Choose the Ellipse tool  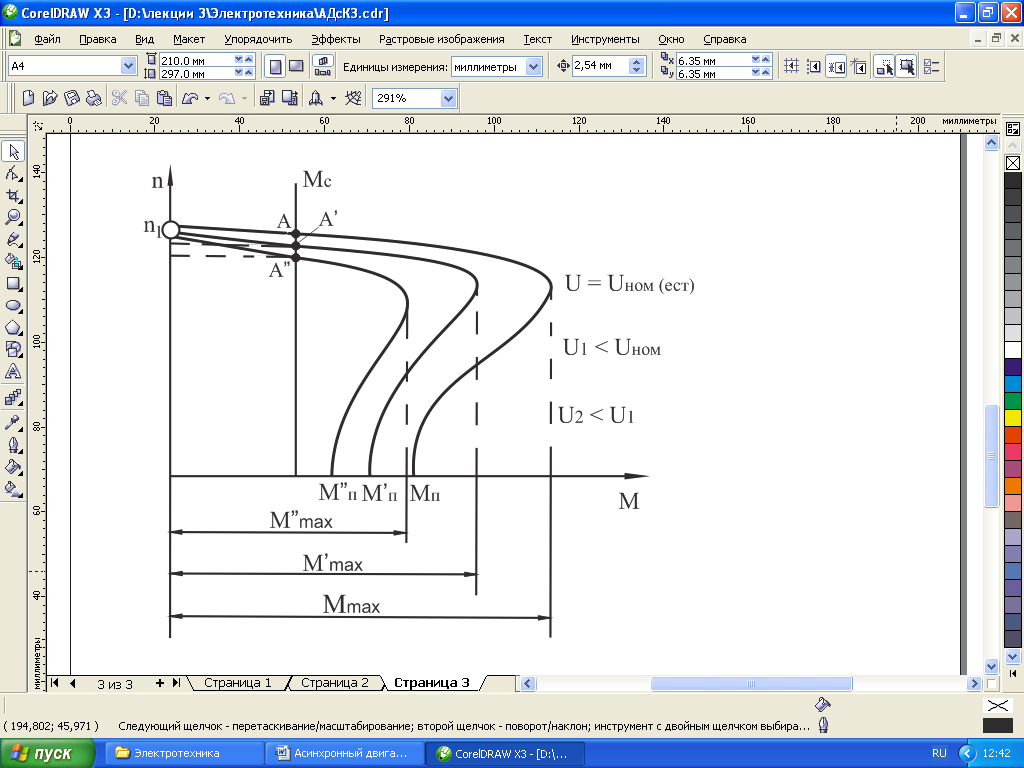[x=14, y=305]
